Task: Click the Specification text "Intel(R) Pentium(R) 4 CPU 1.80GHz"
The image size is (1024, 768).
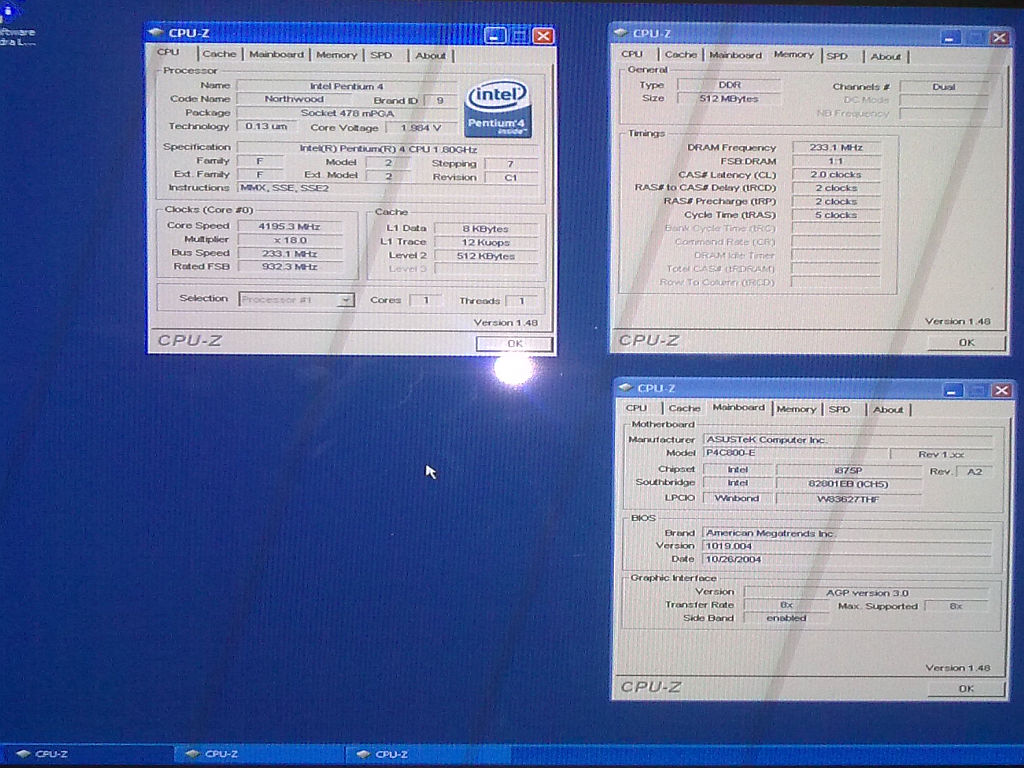Action: click(x=388, y=149)
